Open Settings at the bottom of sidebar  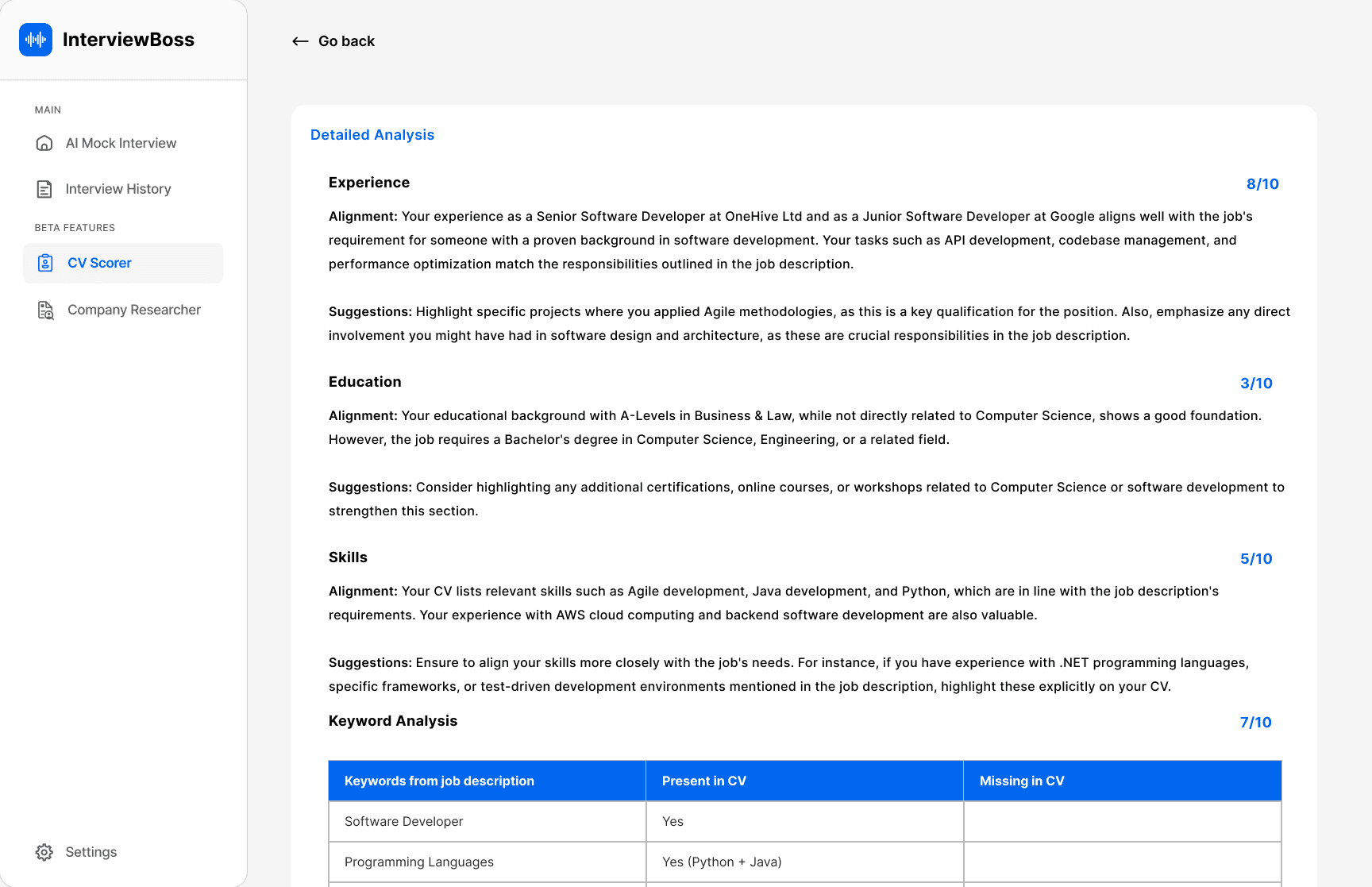tap(91, 852)
